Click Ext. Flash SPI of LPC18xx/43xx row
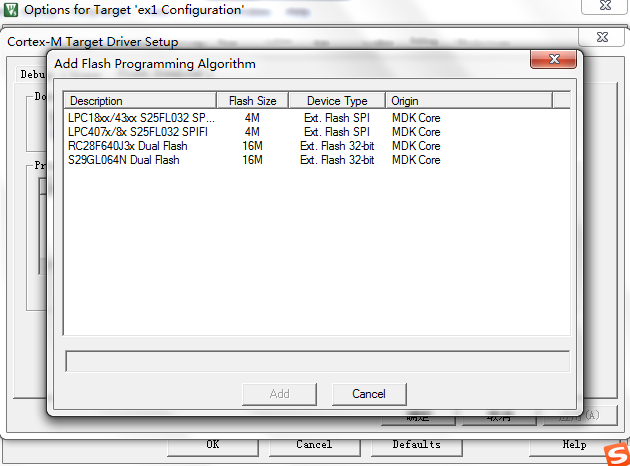 pyautogui.click(x=337, y=118)
